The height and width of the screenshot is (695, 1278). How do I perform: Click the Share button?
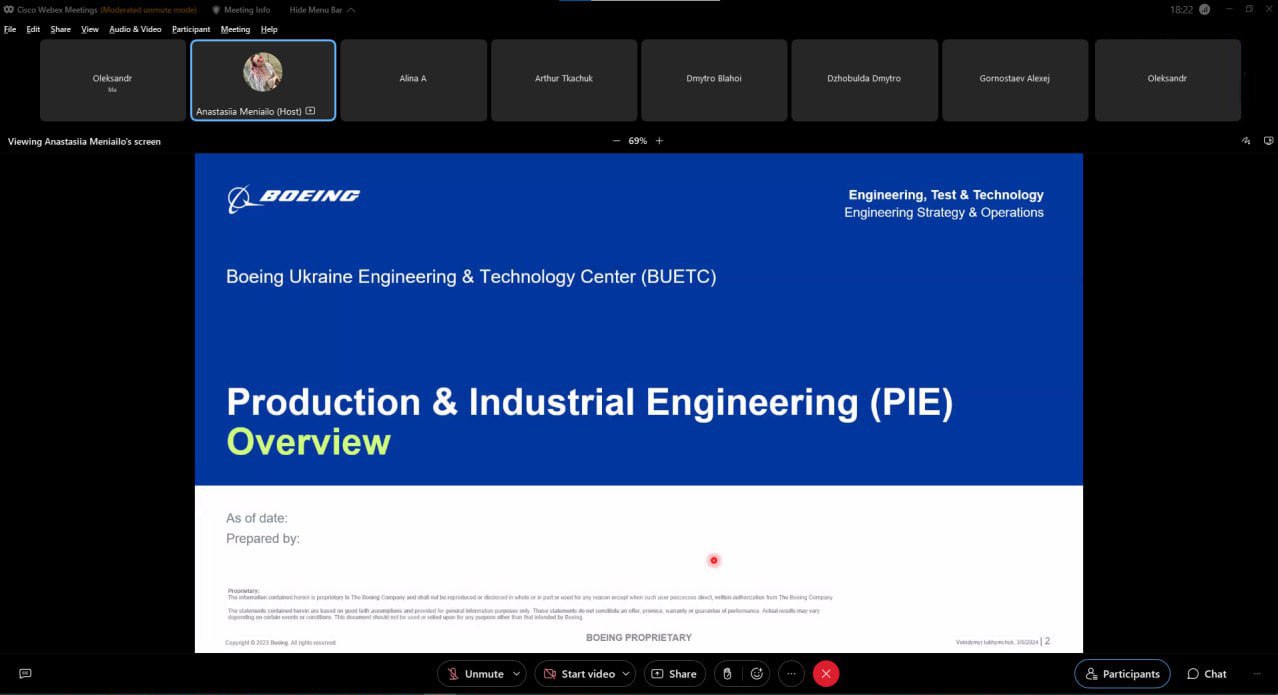(x=674, y=674)
